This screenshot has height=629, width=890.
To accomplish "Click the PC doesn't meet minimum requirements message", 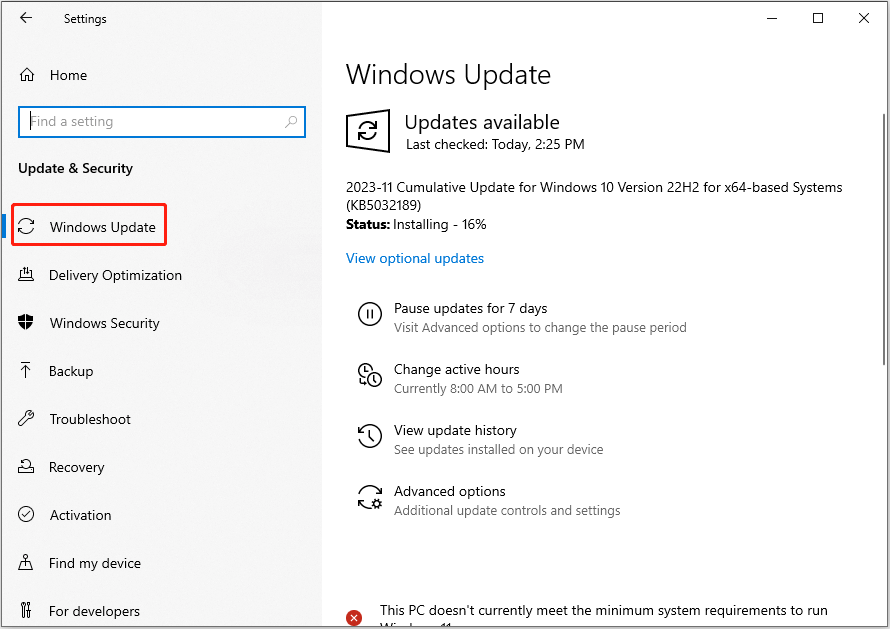I will [x=603, y=615].
